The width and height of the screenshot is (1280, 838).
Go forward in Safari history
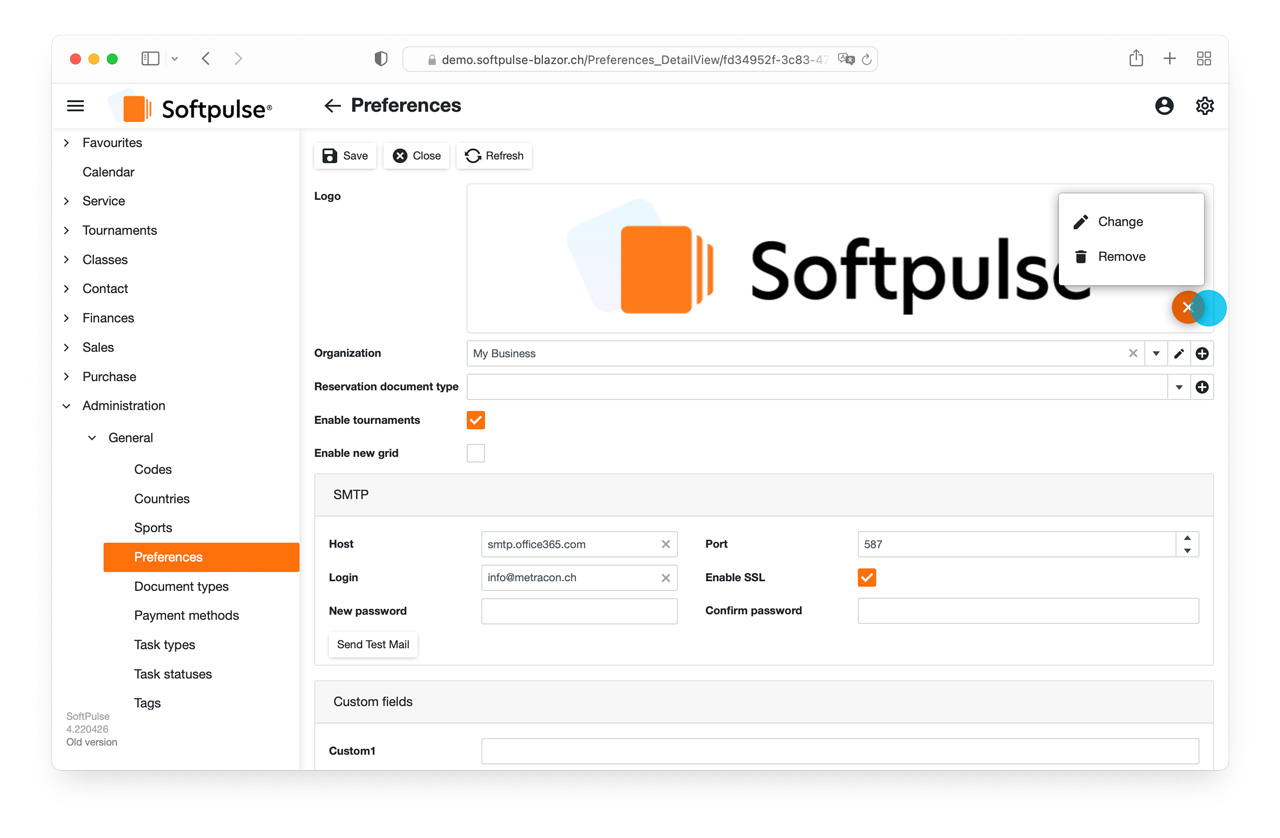(238, 59)
